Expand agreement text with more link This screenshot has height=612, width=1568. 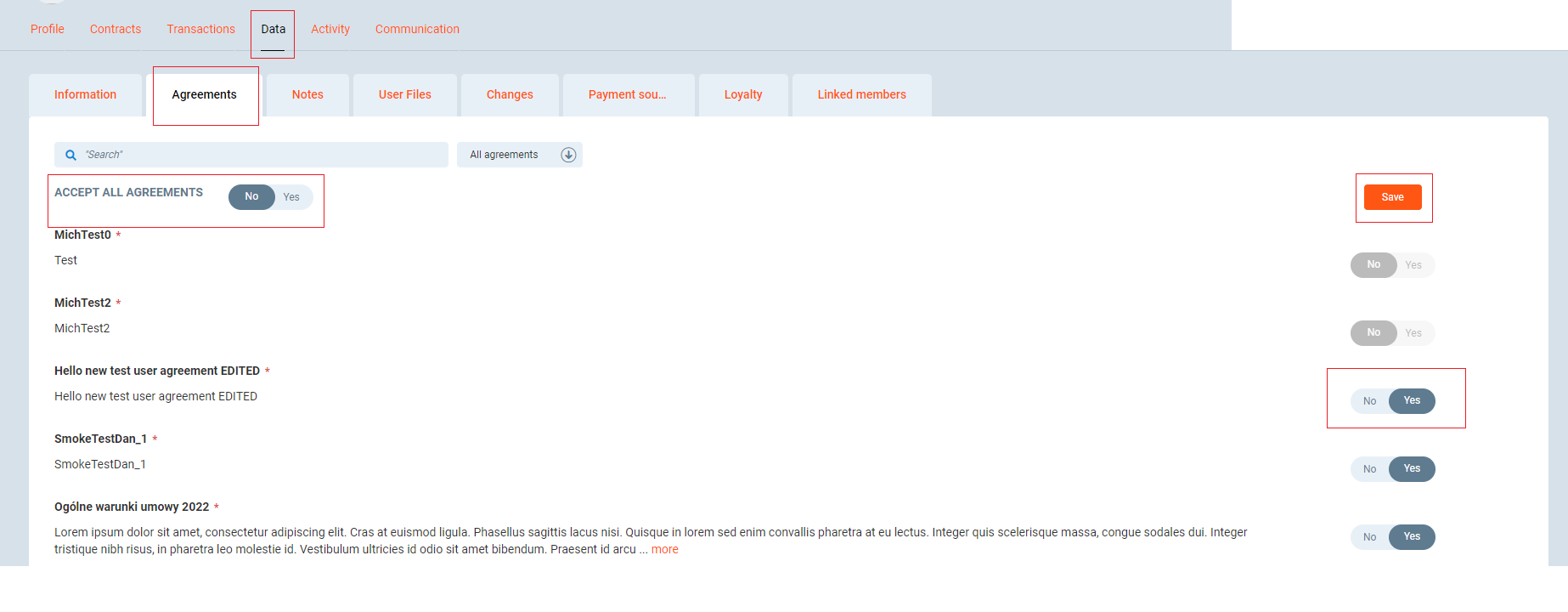click(664, 550)
